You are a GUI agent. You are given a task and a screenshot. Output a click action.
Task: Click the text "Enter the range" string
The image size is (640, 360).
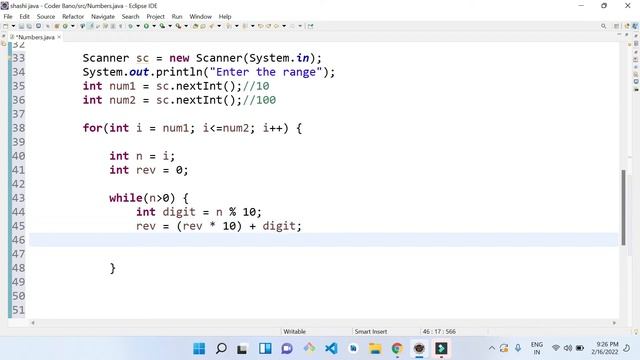(266, 72)
